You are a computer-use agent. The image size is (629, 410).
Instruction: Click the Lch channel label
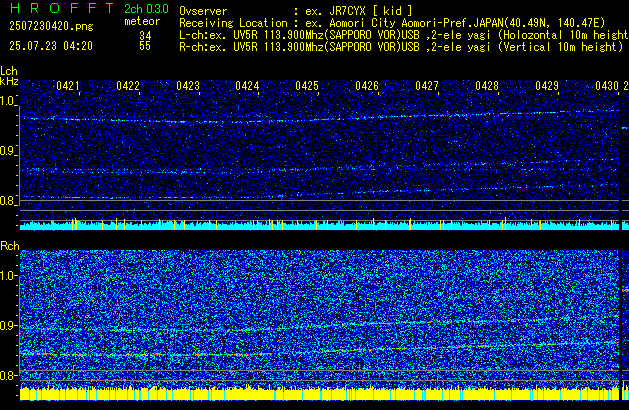[x=9, y=71]
